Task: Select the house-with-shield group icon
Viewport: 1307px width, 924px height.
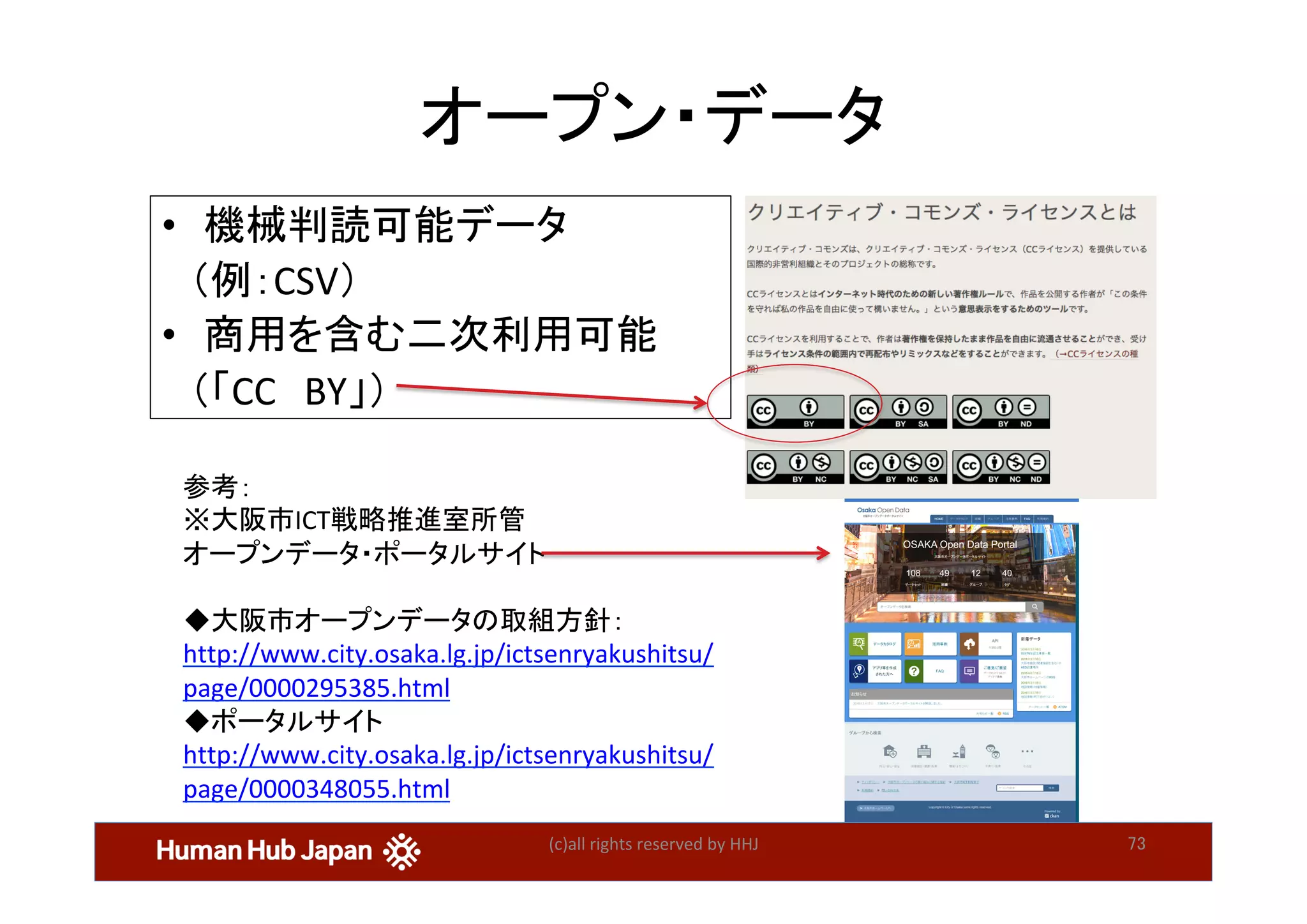Action: 890,752
